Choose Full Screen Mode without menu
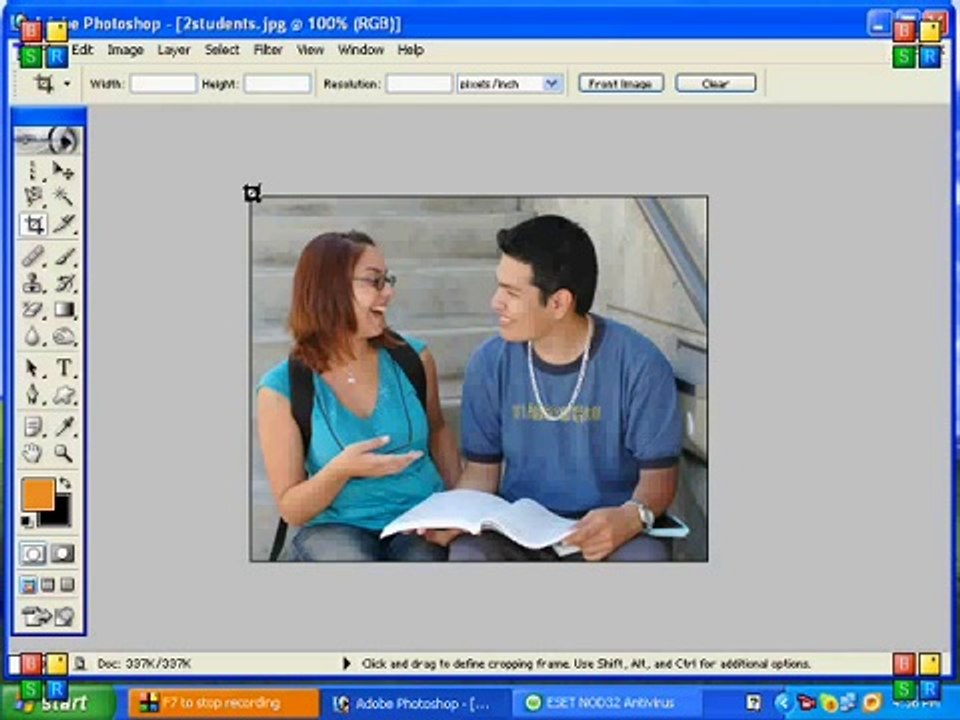This screenshot has height=720, width=960. 67,585
